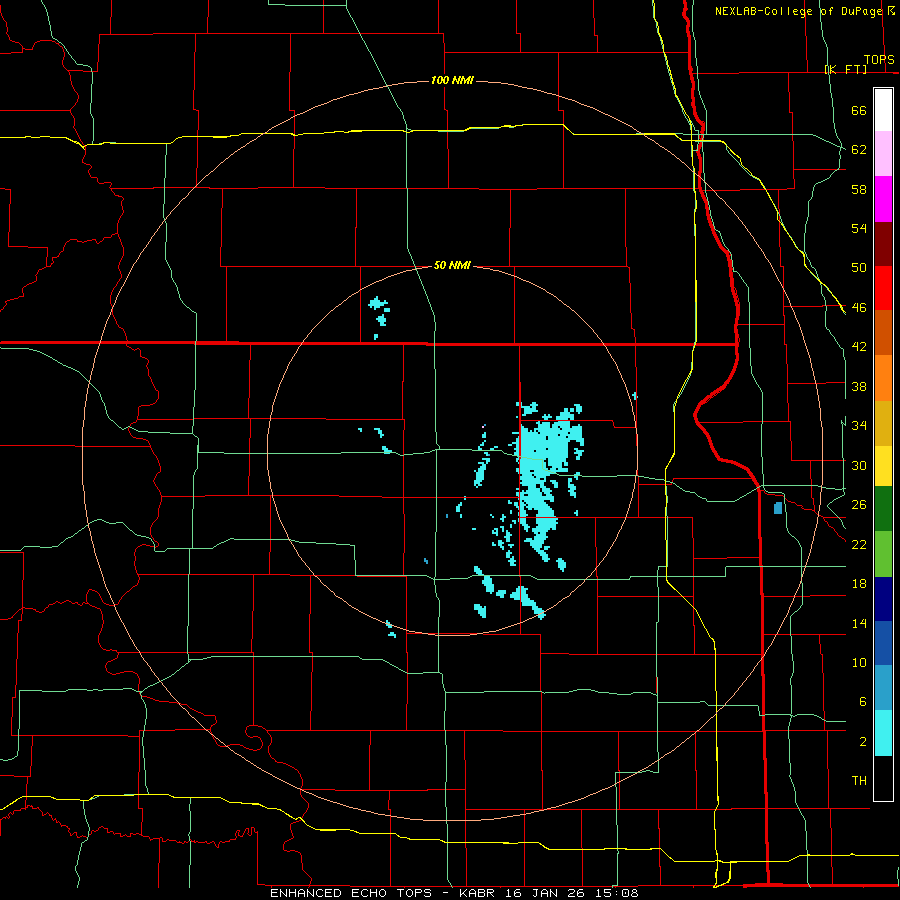Screen dimensions: 900x900
Task: Click the 18 legend value
Action: (x=859, y=584)
